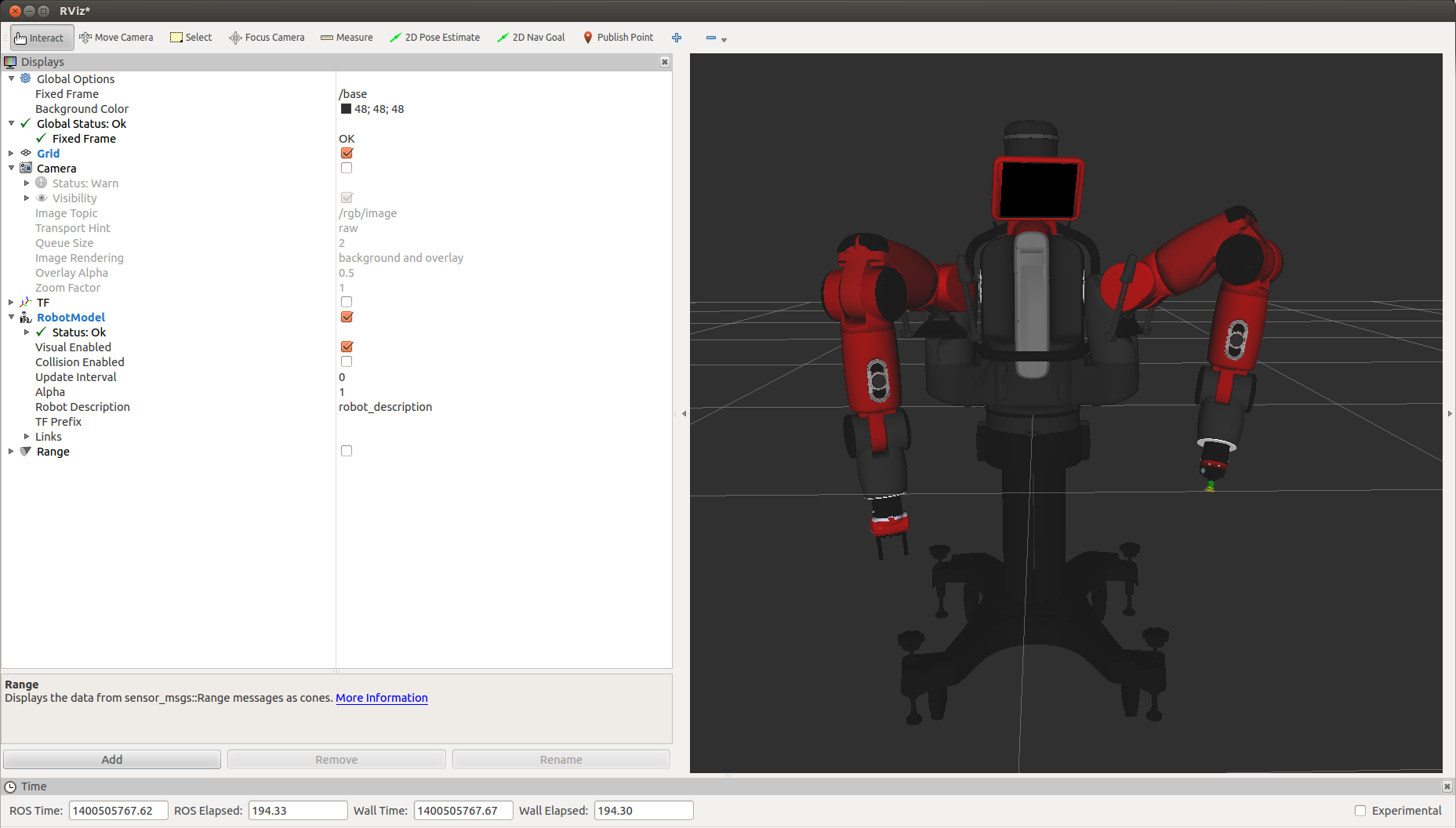Click the Wall Elapsed field
Image resolution: width=1456 pixels, height=828 pixels.
[644, 811]
